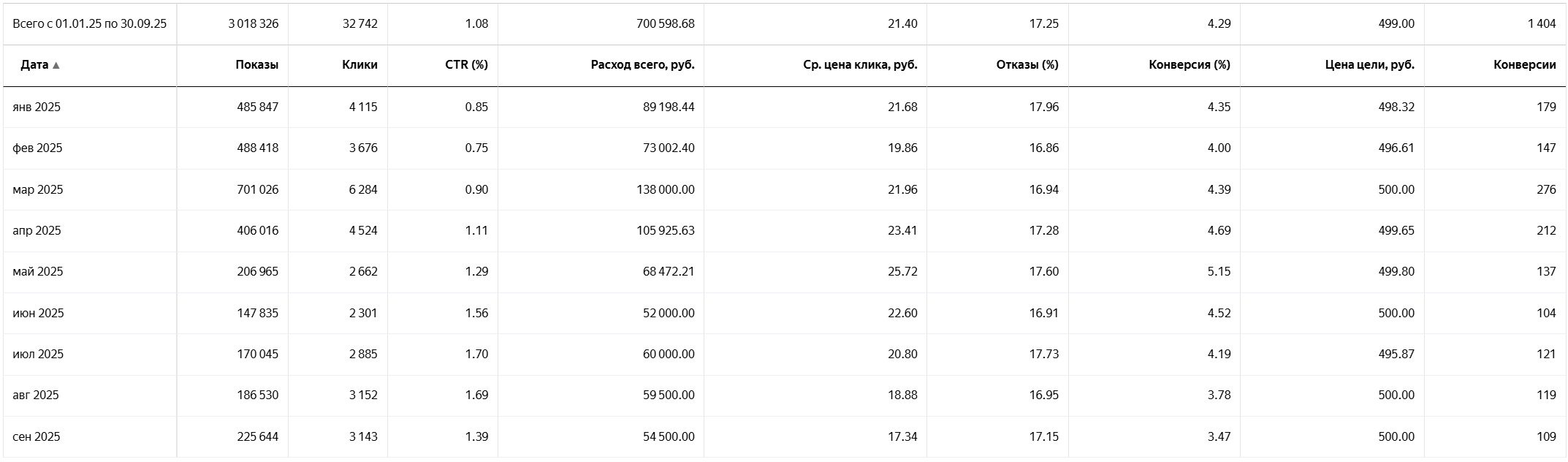Click Ср. цена клика, руб. header
The image size is (1568, 462).
(x=860, y=65)
